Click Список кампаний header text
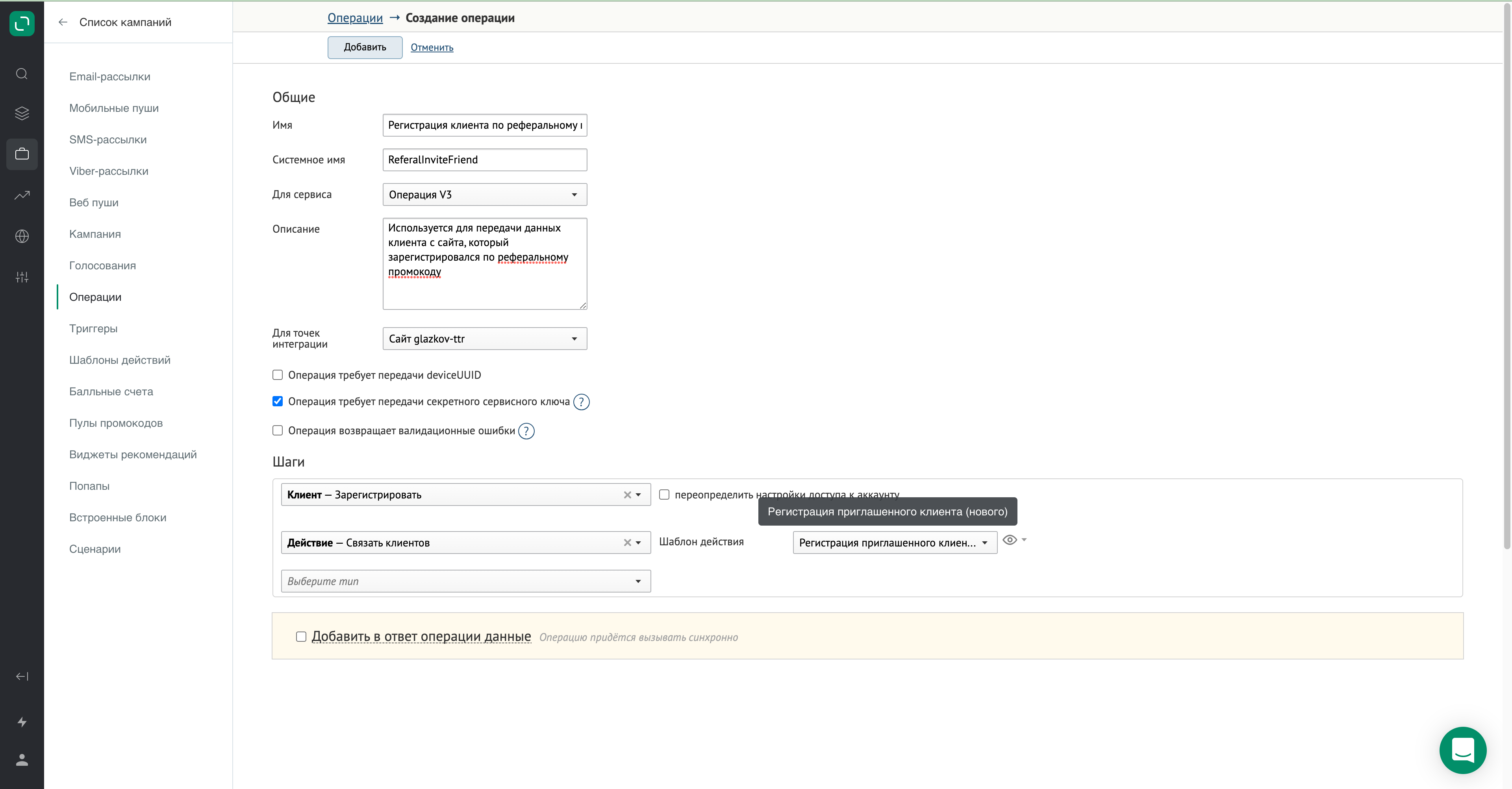Image resolution: width=1512 pixels, height=789 pixels. pos(125,22)
